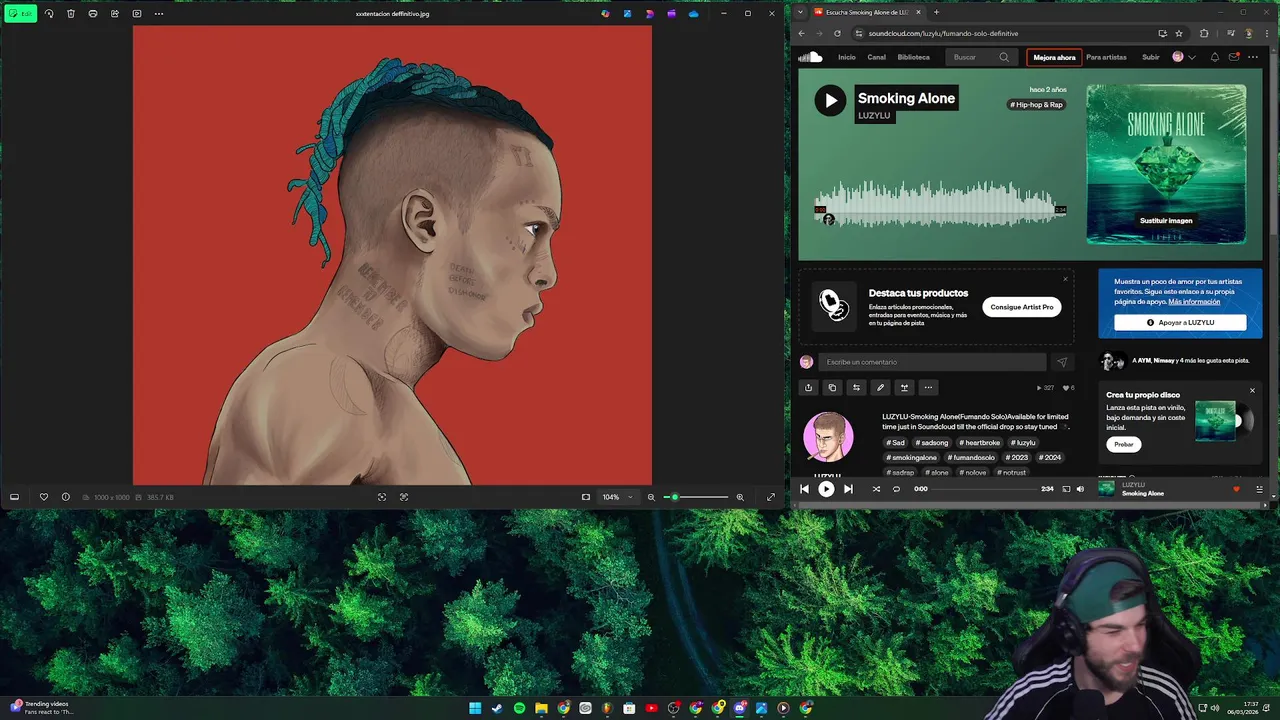Open SoundCloud notifications bell
The width and height of the screenshot is (1280, 720).
point(1215,57)
